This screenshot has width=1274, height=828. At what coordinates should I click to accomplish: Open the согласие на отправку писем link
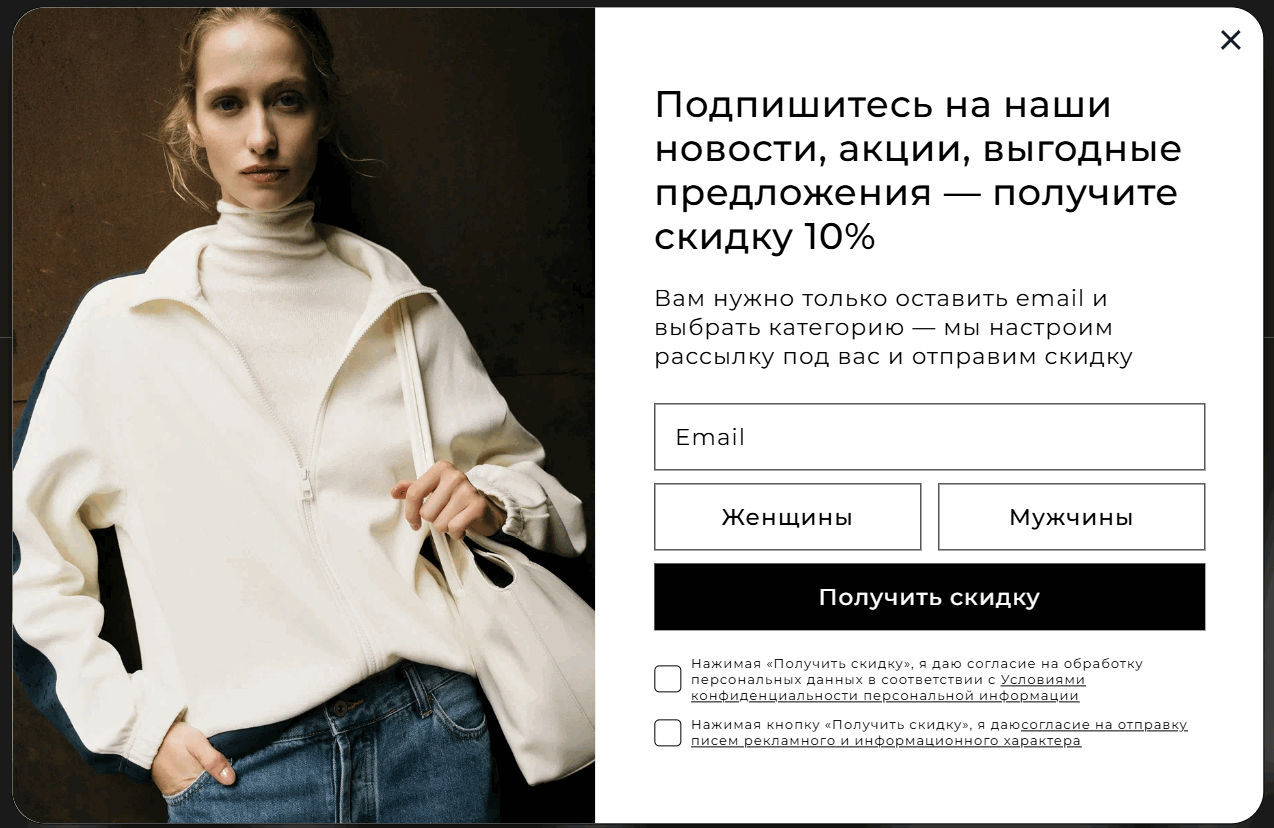point(939,733)
